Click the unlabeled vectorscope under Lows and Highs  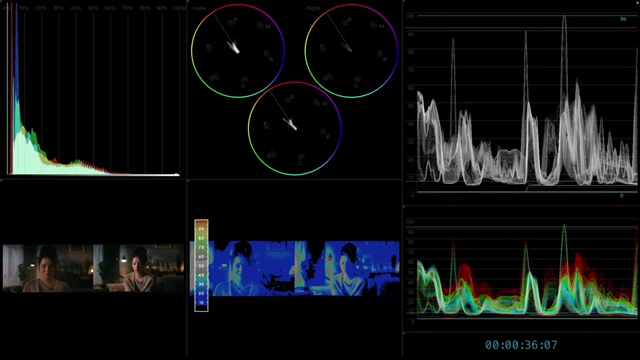(295, 129)
